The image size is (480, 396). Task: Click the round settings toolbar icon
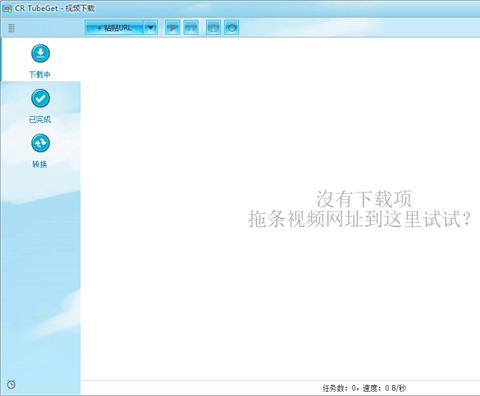pos(232,28)
